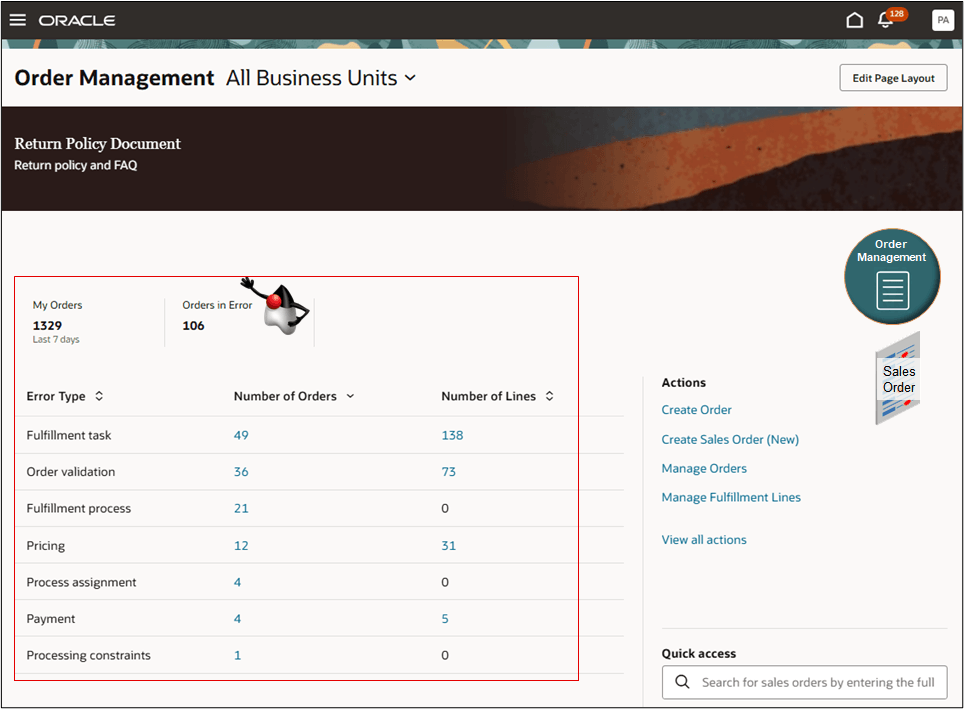
Task: Select Create Sales Order (New) action
Action: (x=730, y=439)
